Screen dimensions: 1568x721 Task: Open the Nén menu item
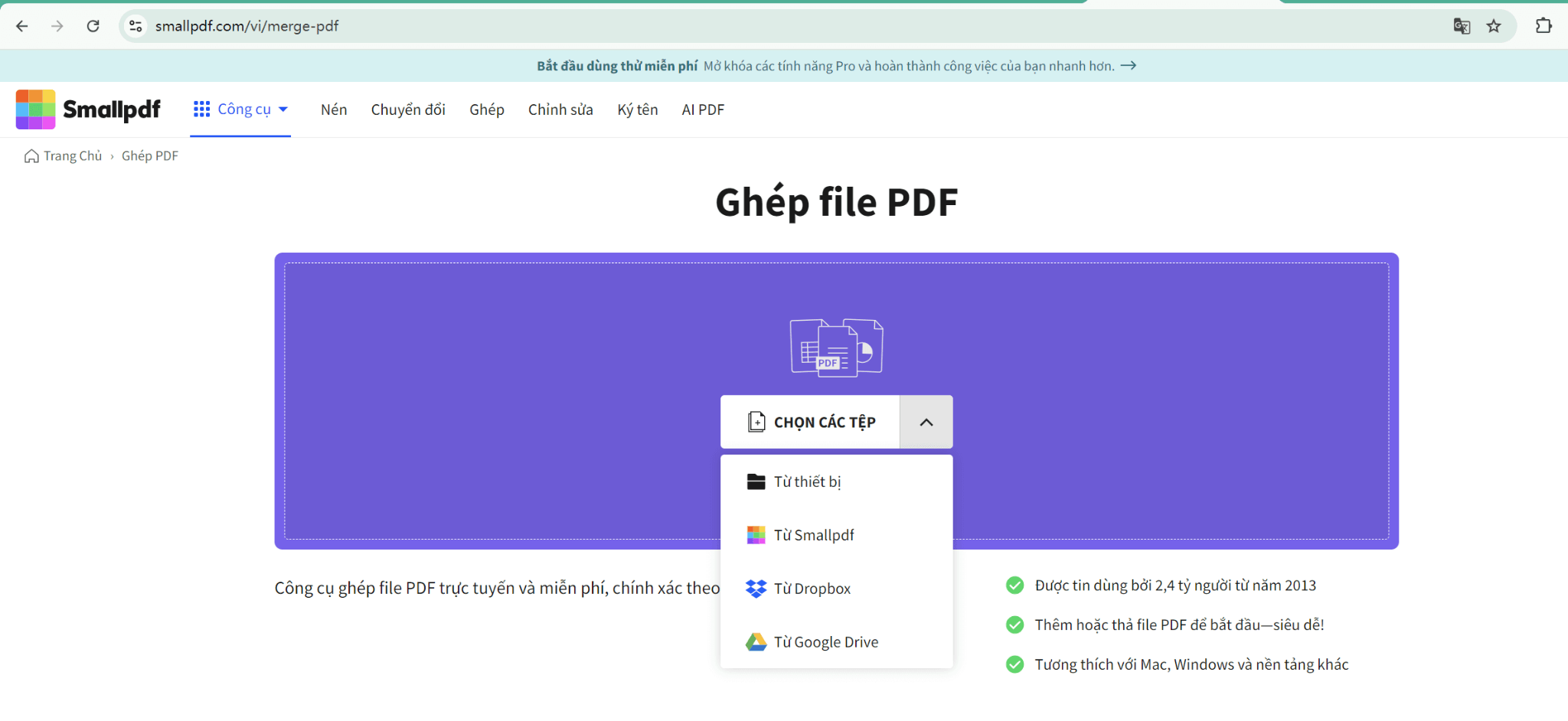point(334,109)
